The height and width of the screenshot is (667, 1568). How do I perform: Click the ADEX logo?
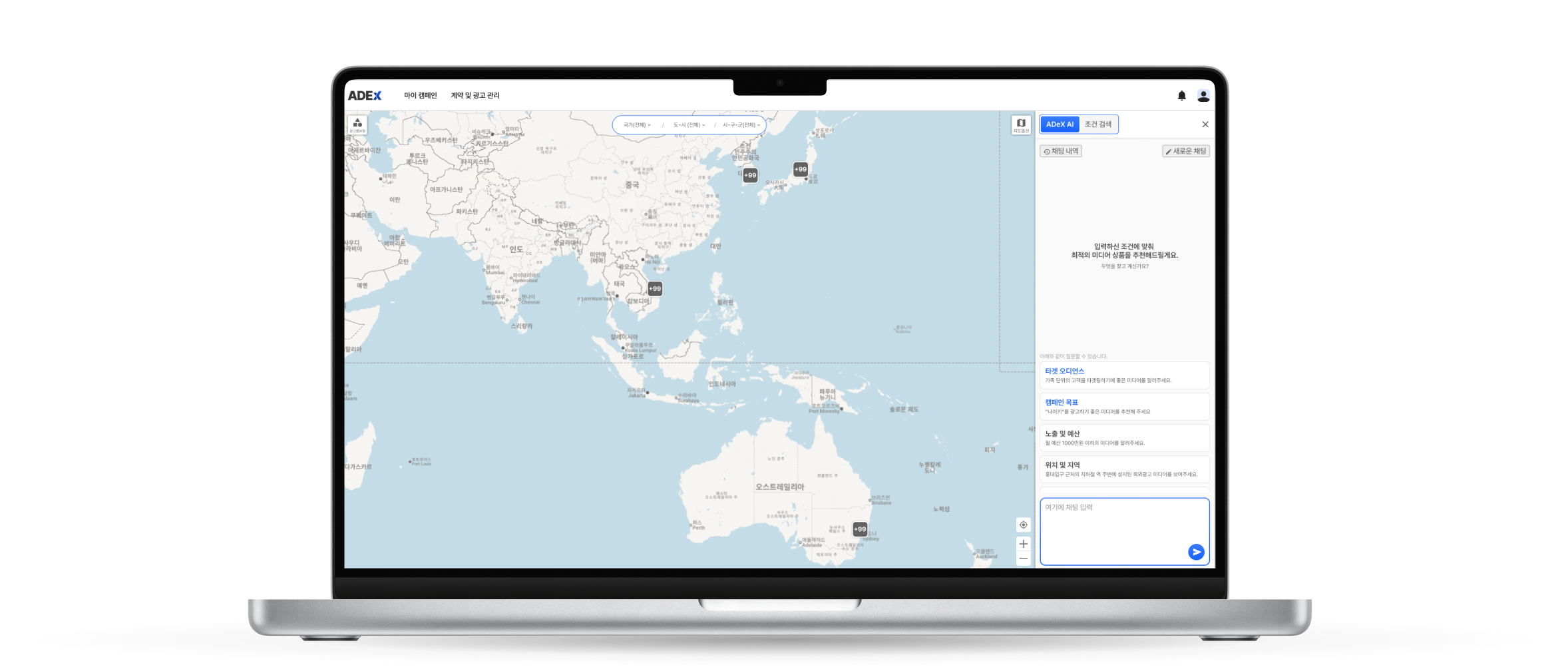click(365, 96)
